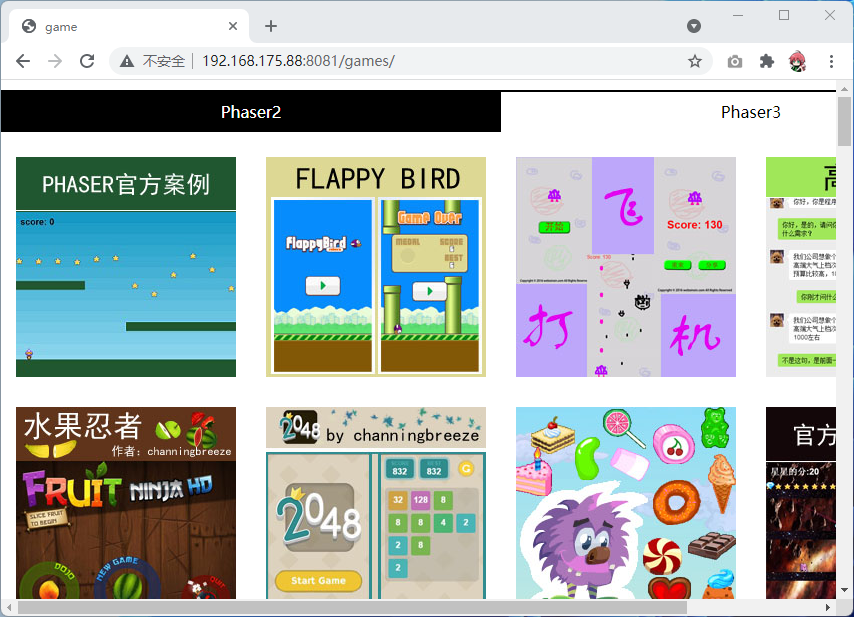Launch the 水果忍者 Fruit Ninja game
This screenshot has height=617, width=854.
point(126,503)
